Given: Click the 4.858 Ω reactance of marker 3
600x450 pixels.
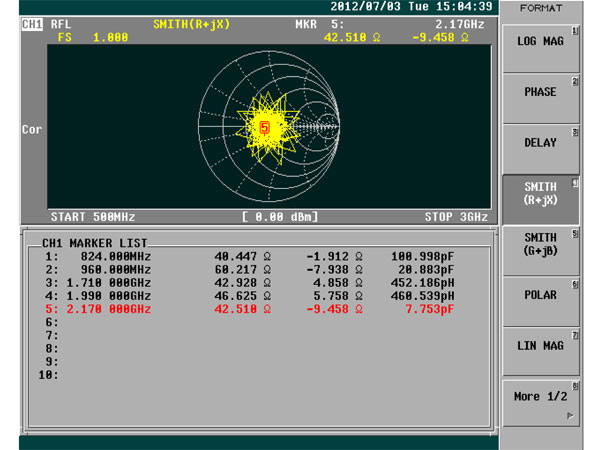Looking at the screenshot, I should point(338,283).
